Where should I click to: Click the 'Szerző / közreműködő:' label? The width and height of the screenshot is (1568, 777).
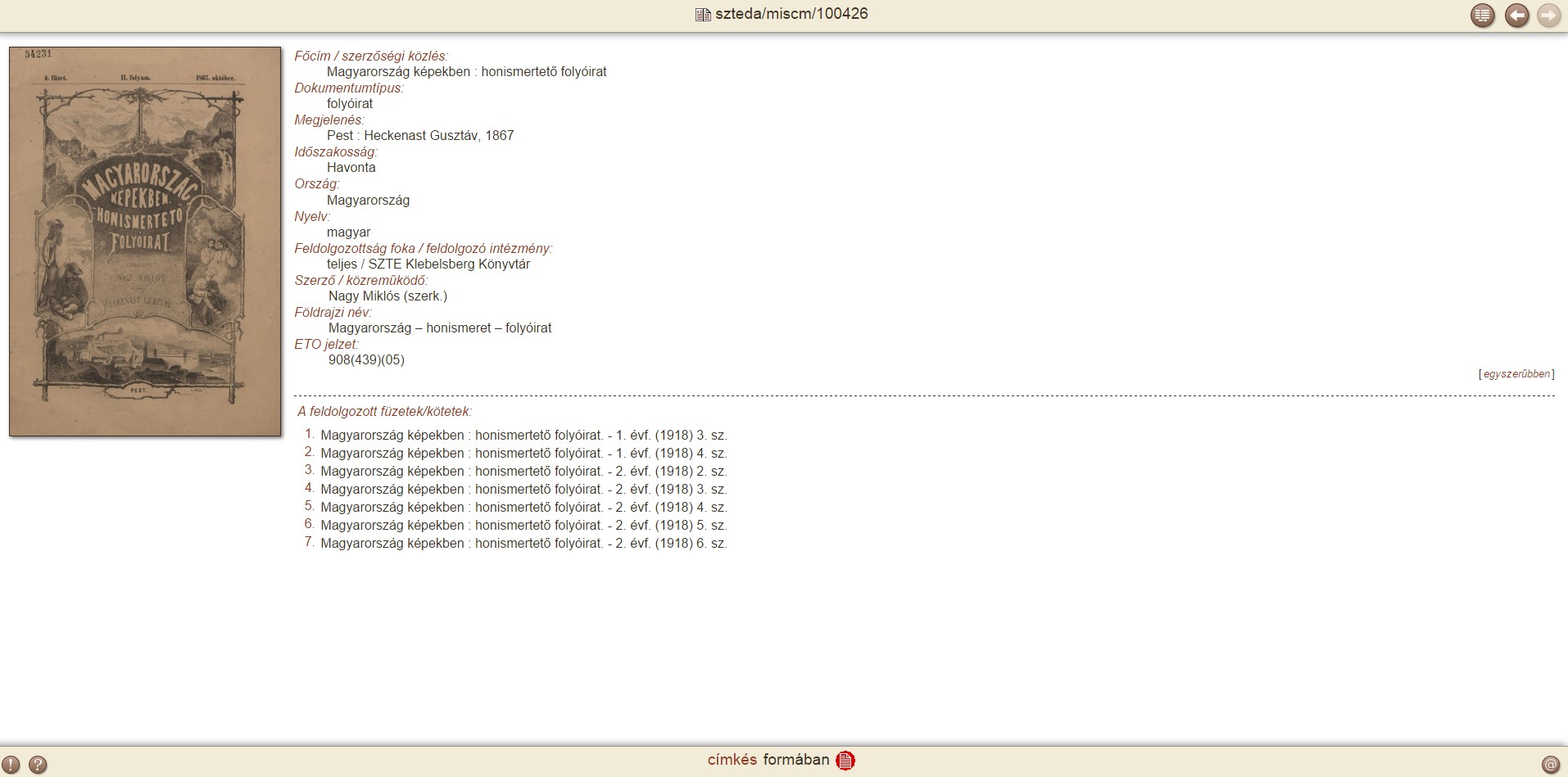[361, 281]
